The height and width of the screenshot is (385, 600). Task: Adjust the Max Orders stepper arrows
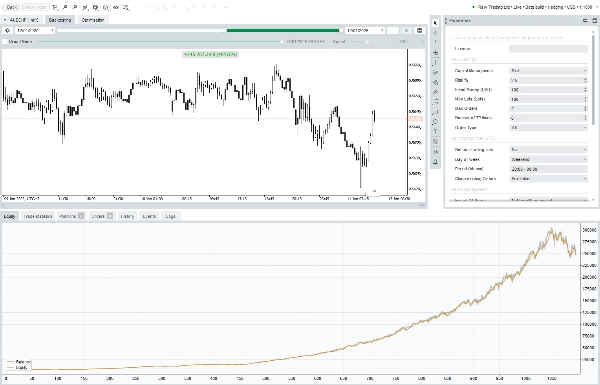585,108
